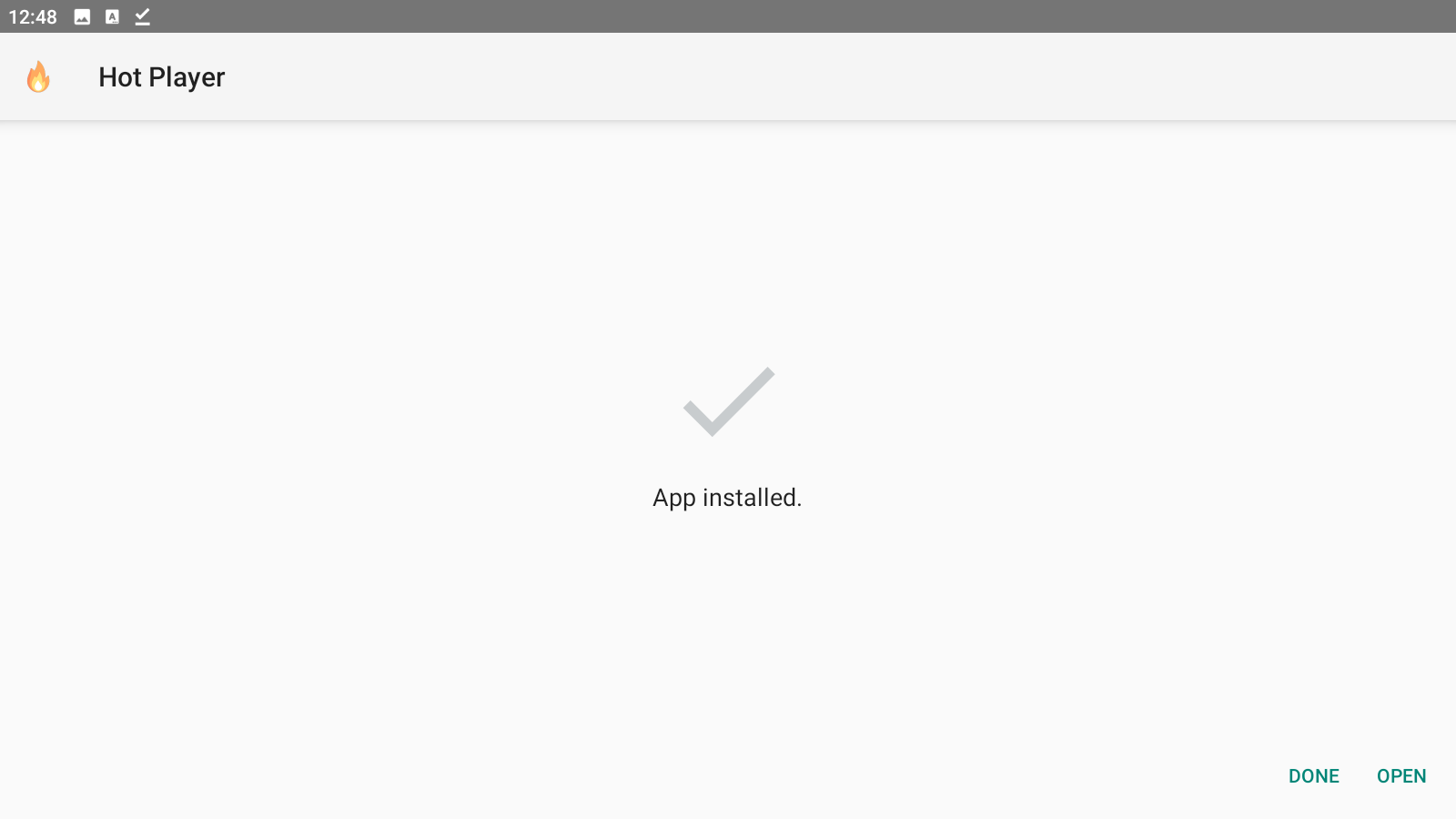Click the 'Hot Player' title text
Image resolution: width=1456 pixels, height=819 pixels.
coord(162,77)
